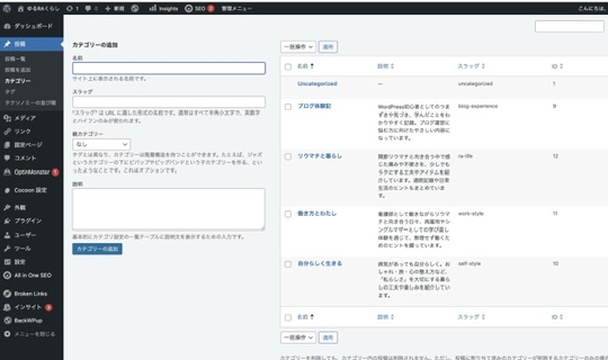The image size is (608, 360).
Task: Tick the checkbox for 自分らしく生きる
Action: 288,264
